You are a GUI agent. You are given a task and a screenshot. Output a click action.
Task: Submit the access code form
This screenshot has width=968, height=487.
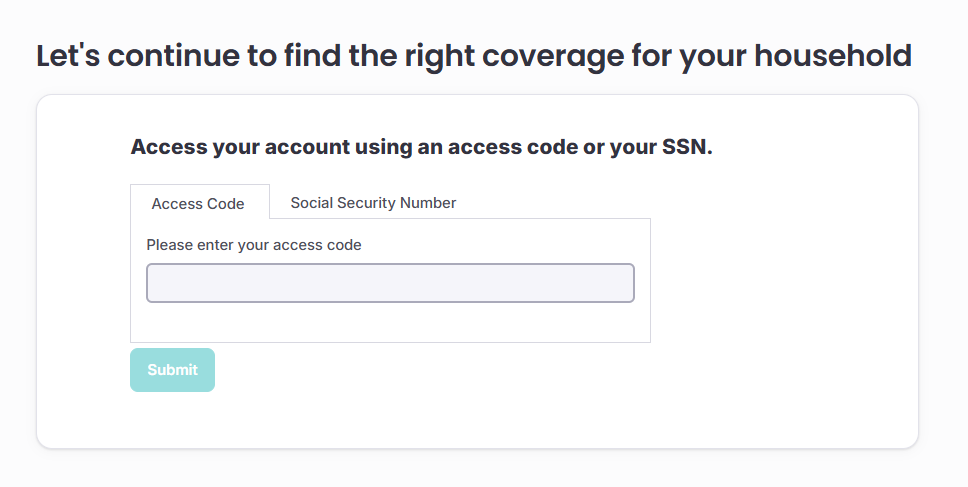pos(172,370)
